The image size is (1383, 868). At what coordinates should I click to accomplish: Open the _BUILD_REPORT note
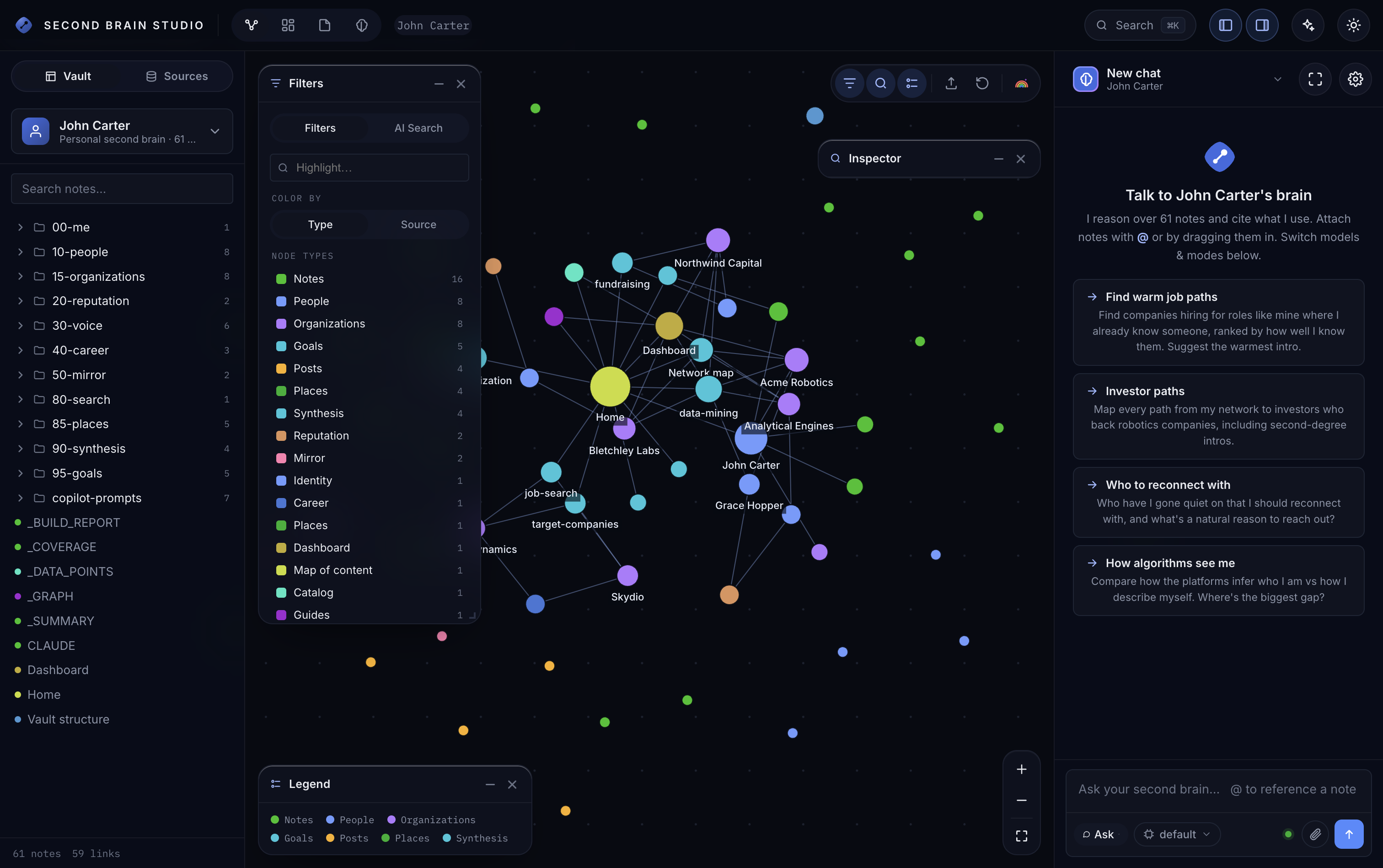point(74,522)
